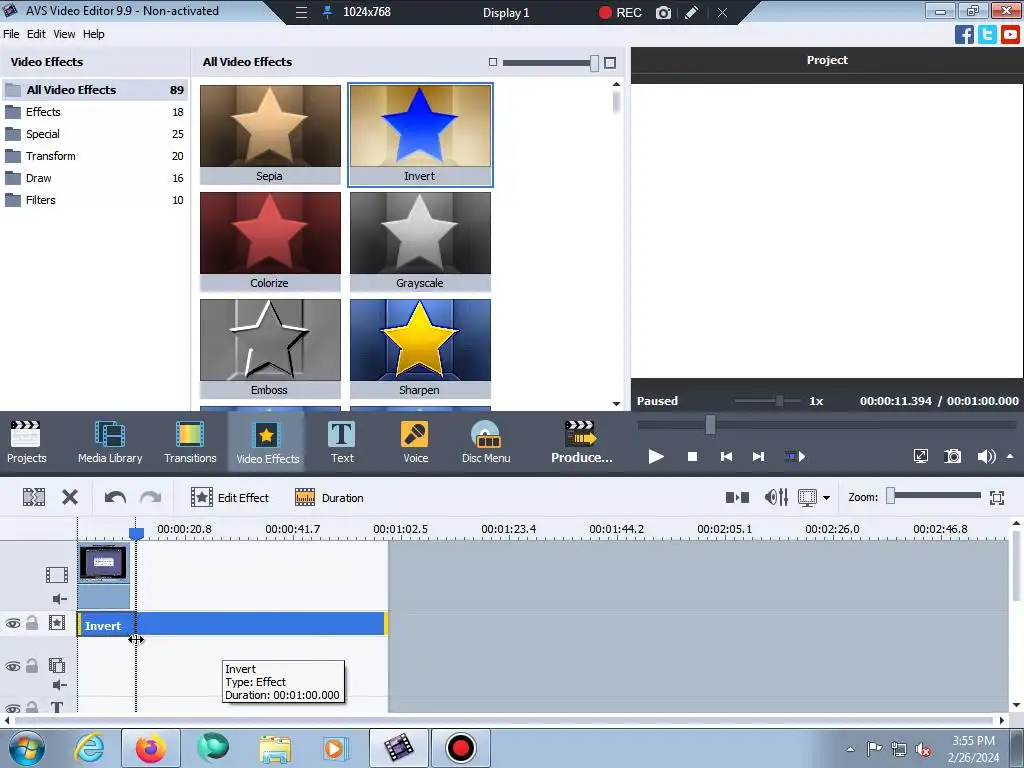Open the Projects section
Viewport: 1024px width, 768px height.
26,442
